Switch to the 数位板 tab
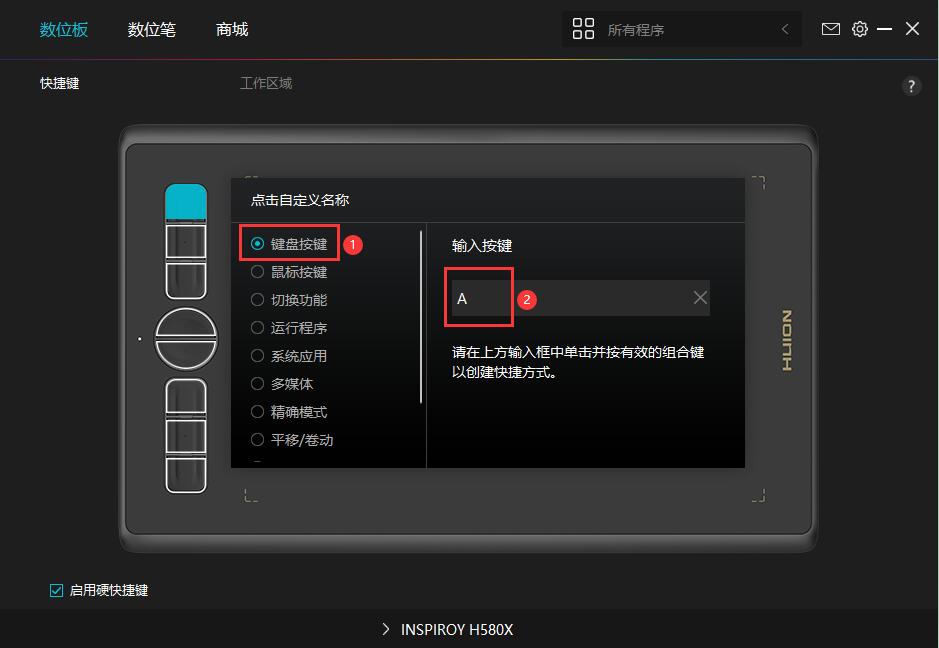939x648 pixels. (x=63, y=29)
